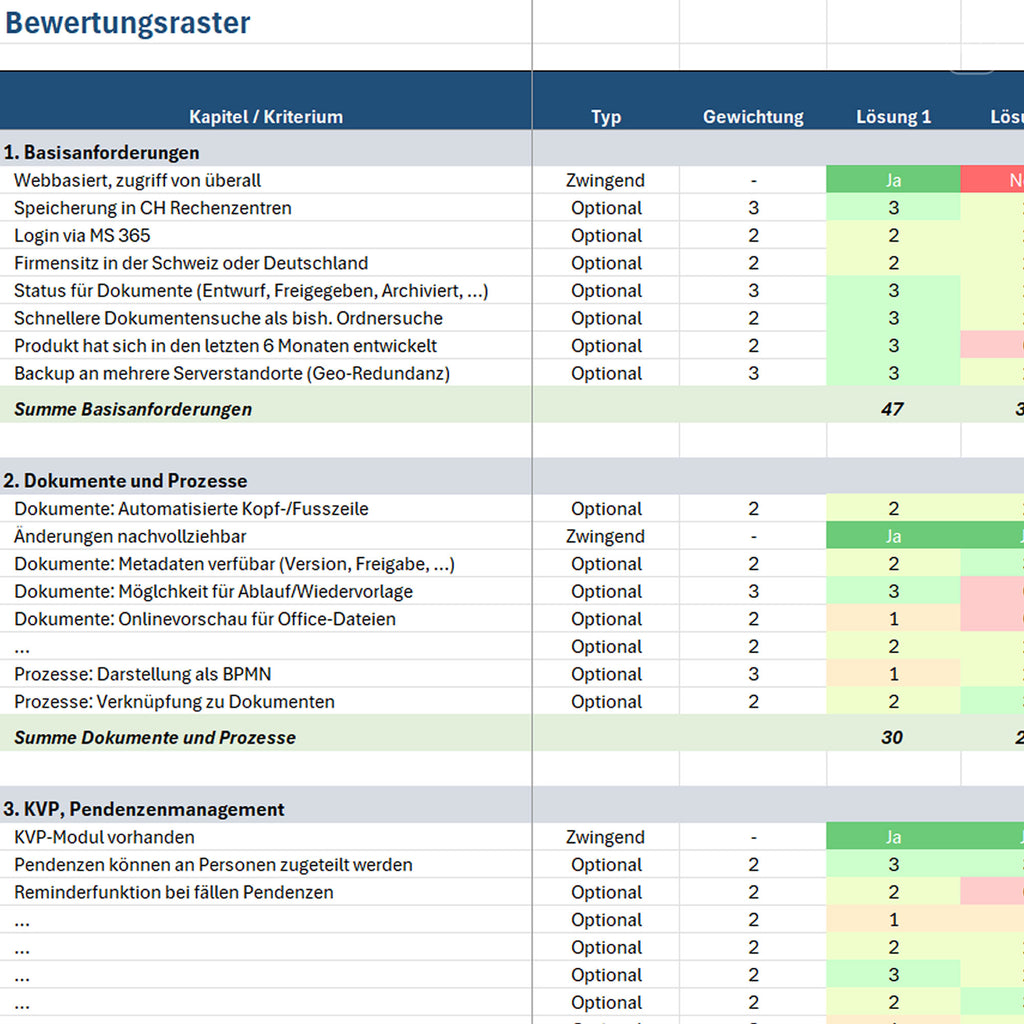Click Zwingend in the Webbasiert row
The image size is (1024, 1024).
pyautogui.click(x=605, y=180)
